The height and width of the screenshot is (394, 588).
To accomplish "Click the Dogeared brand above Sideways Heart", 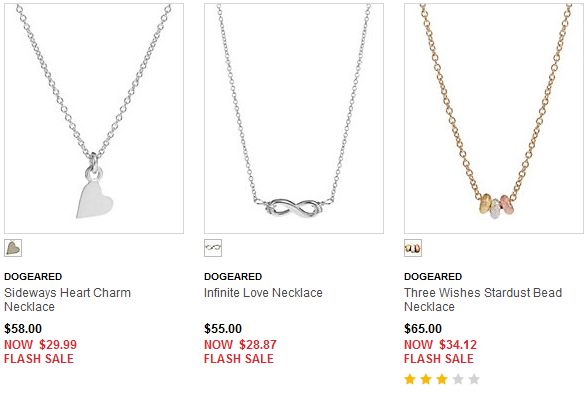I will coord(33,277).
